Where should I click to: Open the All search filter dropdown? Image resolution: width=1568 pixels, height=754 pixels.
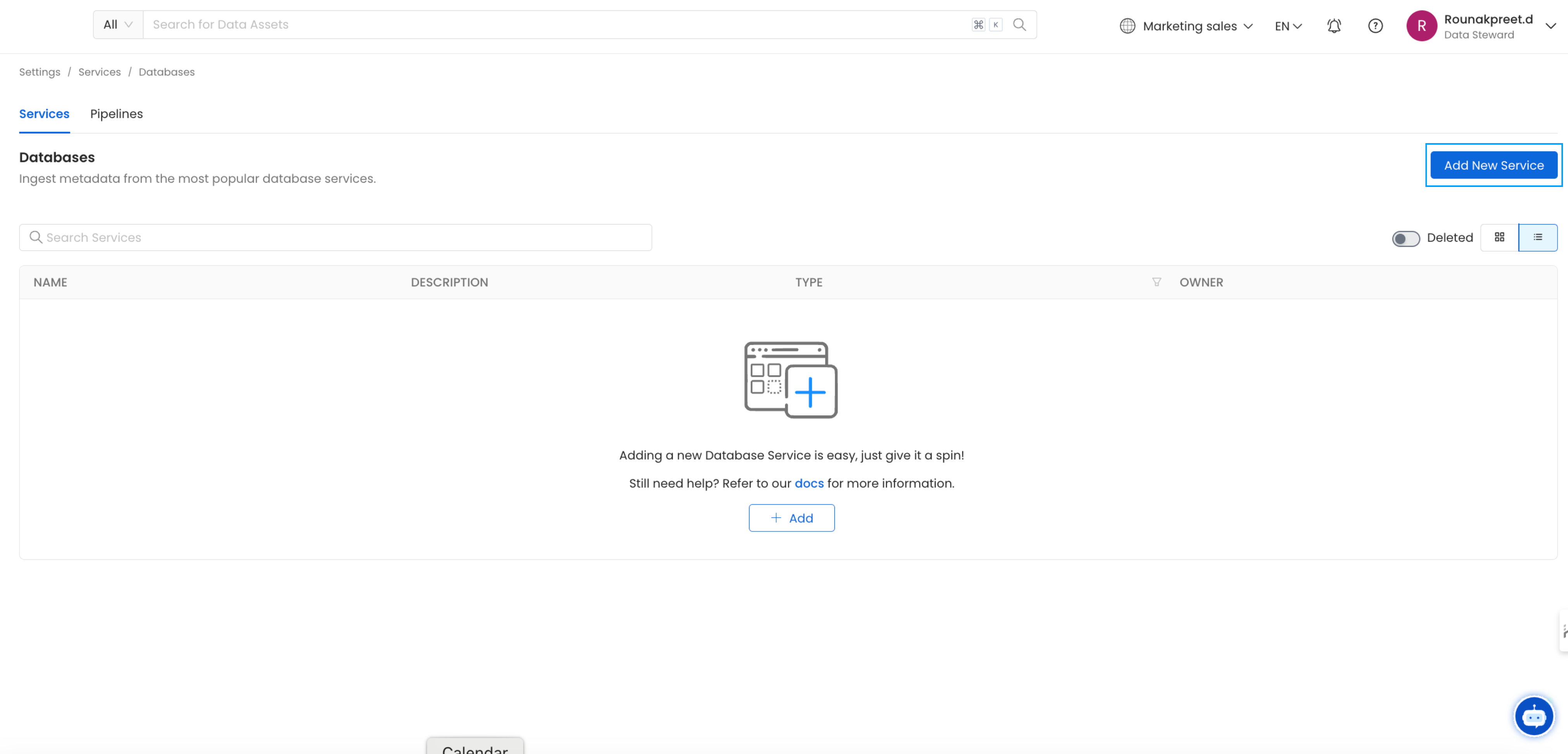pyautogui.click(x=117, y=24)
